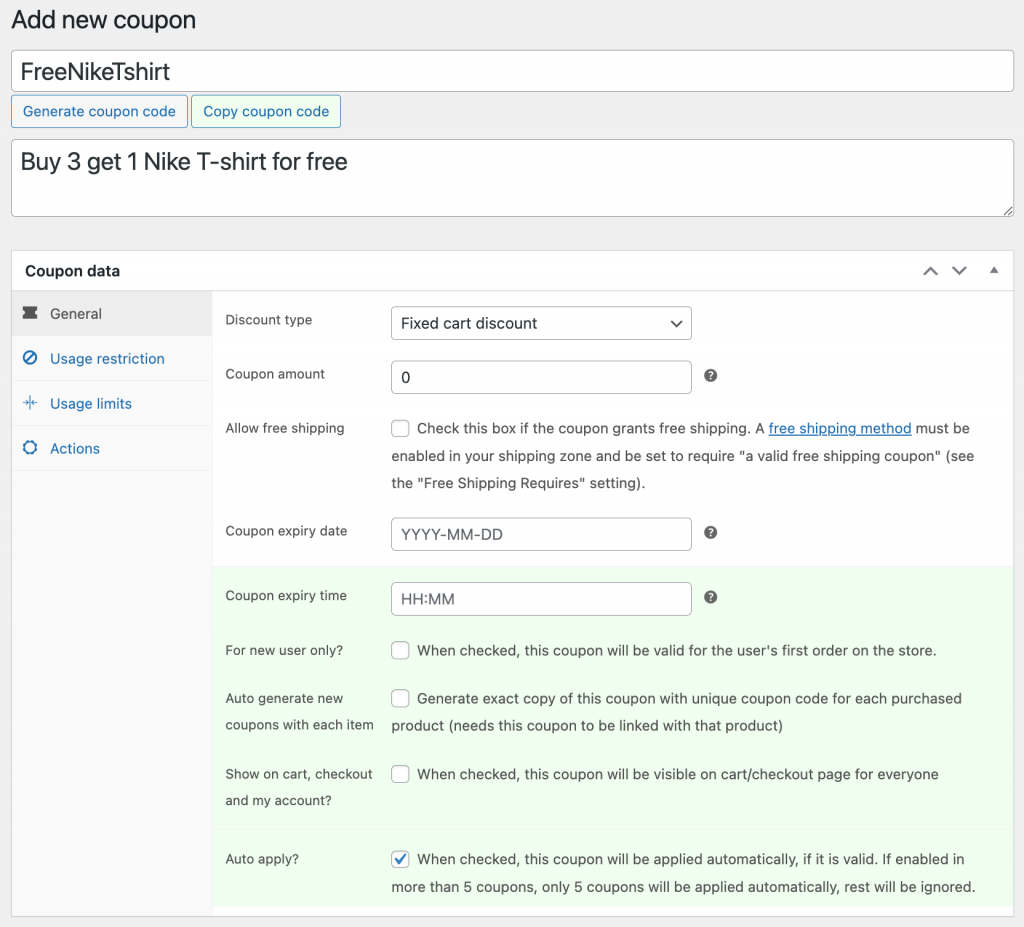This screenshot has height=927, width=1024.
Task: Click the prohibition icon next to Usage restriction
Action: [x=28, y=358]
